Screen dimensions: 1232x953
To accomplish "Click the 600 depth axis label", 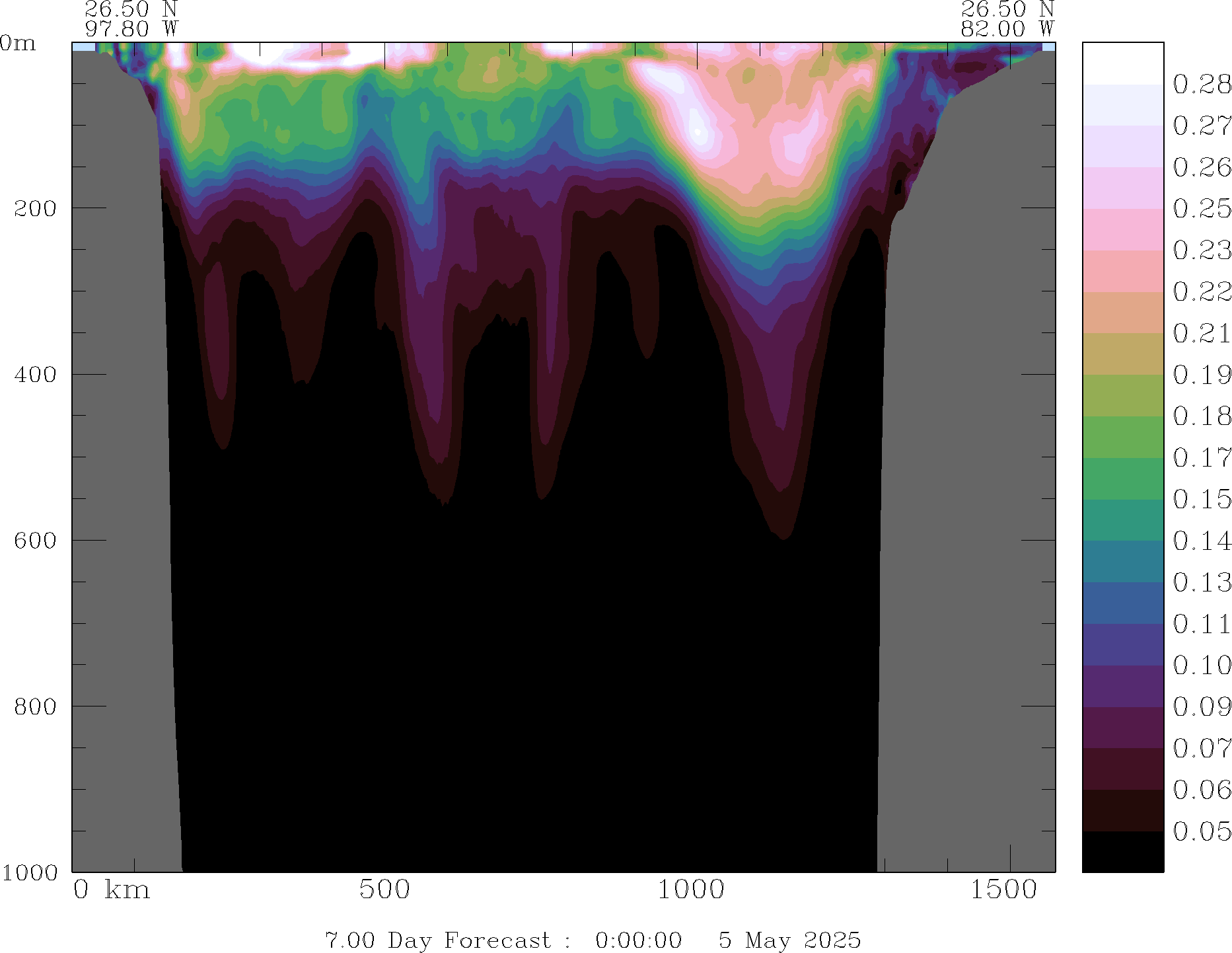I will (34, 541).
